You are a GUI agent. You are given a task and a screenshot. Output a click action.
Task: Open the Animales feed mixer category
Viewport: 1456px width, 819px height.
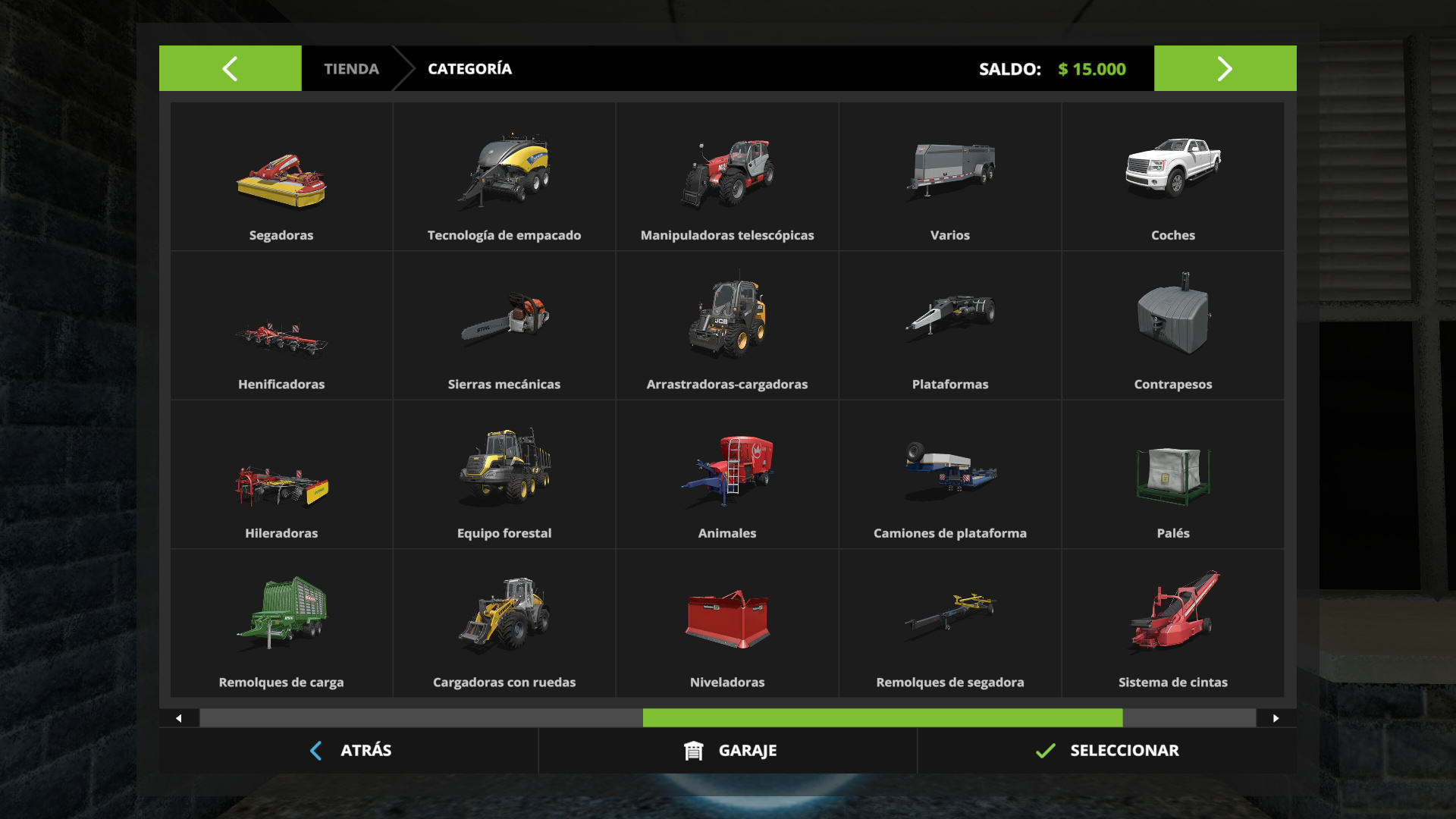click(727, 475)
